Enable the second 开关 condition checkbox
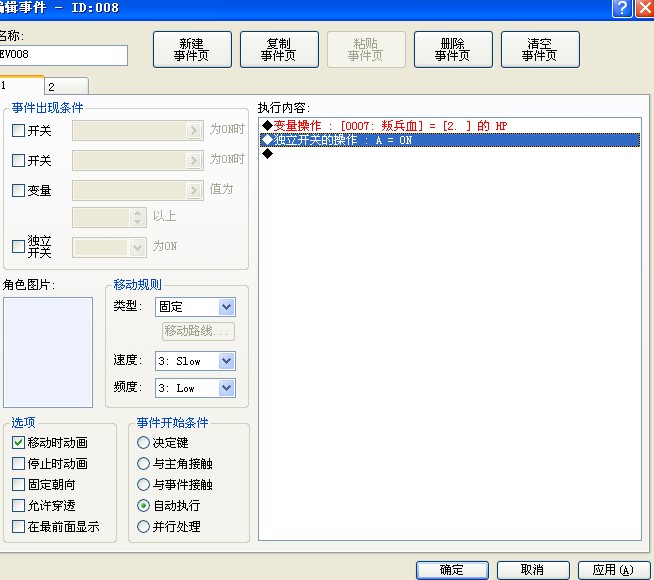 (x=18, y=161)
